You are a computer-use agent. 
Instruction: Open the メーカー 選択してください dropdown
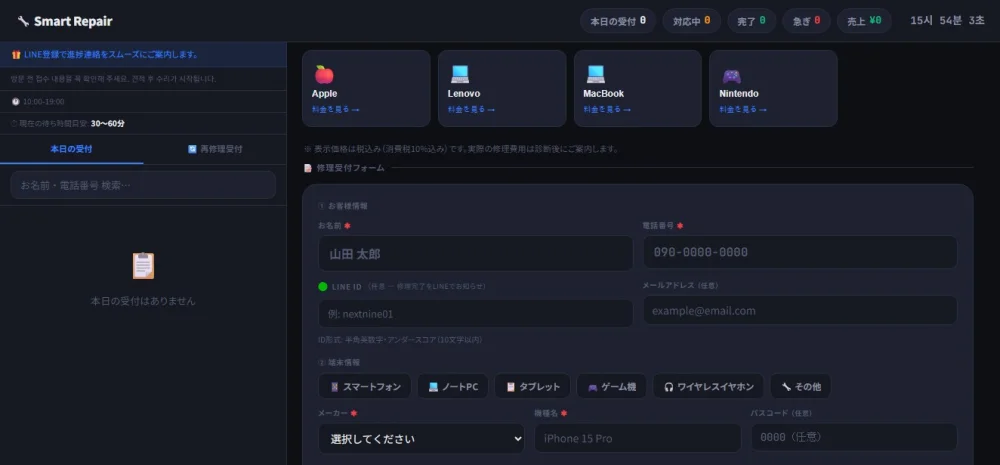pos(422,439)
